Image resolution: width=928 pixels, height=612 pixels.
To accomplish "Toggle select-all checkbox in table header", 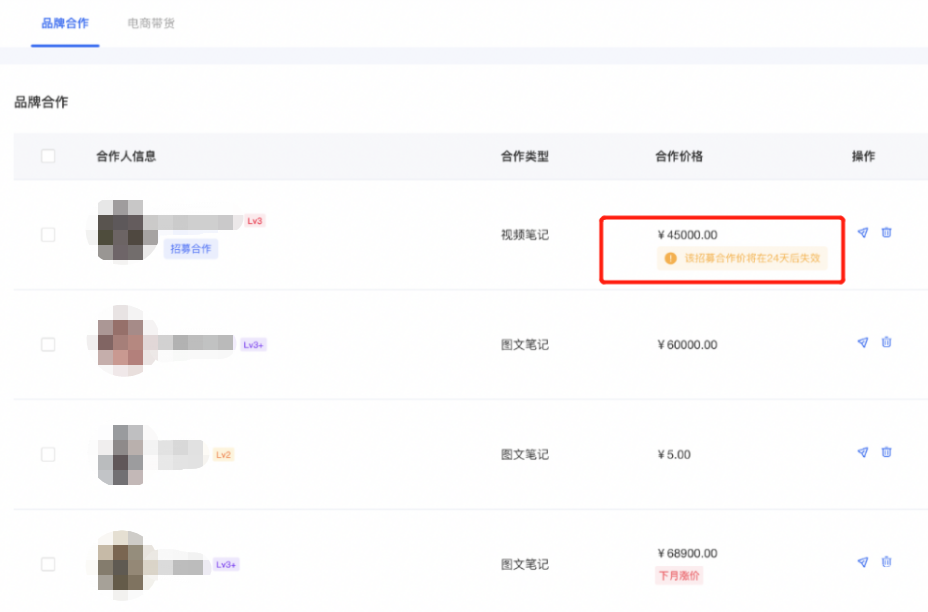I will 48,156.
